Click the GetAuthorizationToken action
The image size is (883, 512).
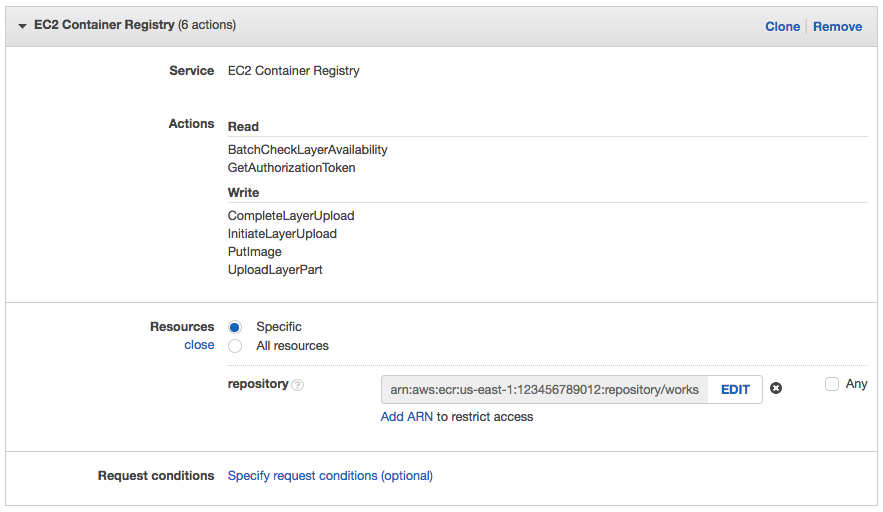point(291,168)
